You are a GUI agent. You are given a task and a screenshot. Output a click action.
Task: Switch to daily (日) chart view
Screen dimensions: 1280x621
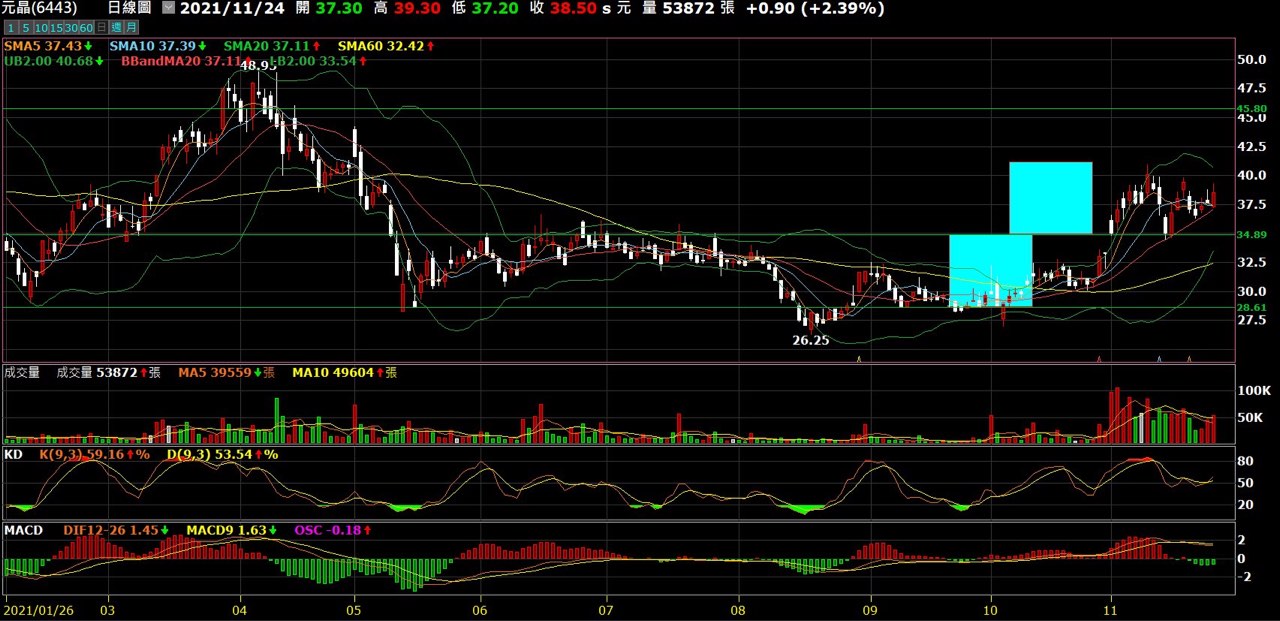click(103, 27)
